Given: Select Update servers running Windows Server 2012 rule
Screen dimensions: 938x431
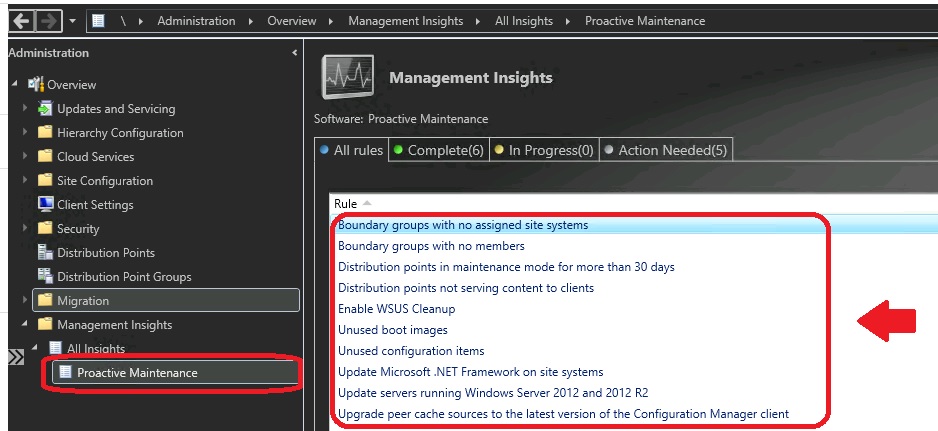Looking at the screenshot, I should click(493, 393).
